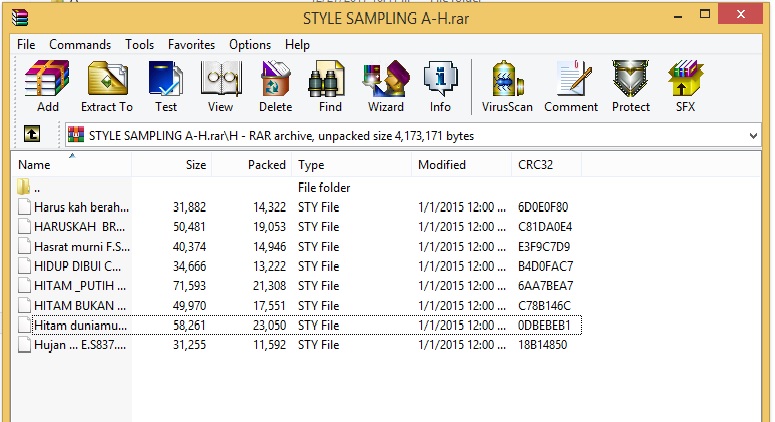
Task: Open the Options menu
Action: click(250, 45)
